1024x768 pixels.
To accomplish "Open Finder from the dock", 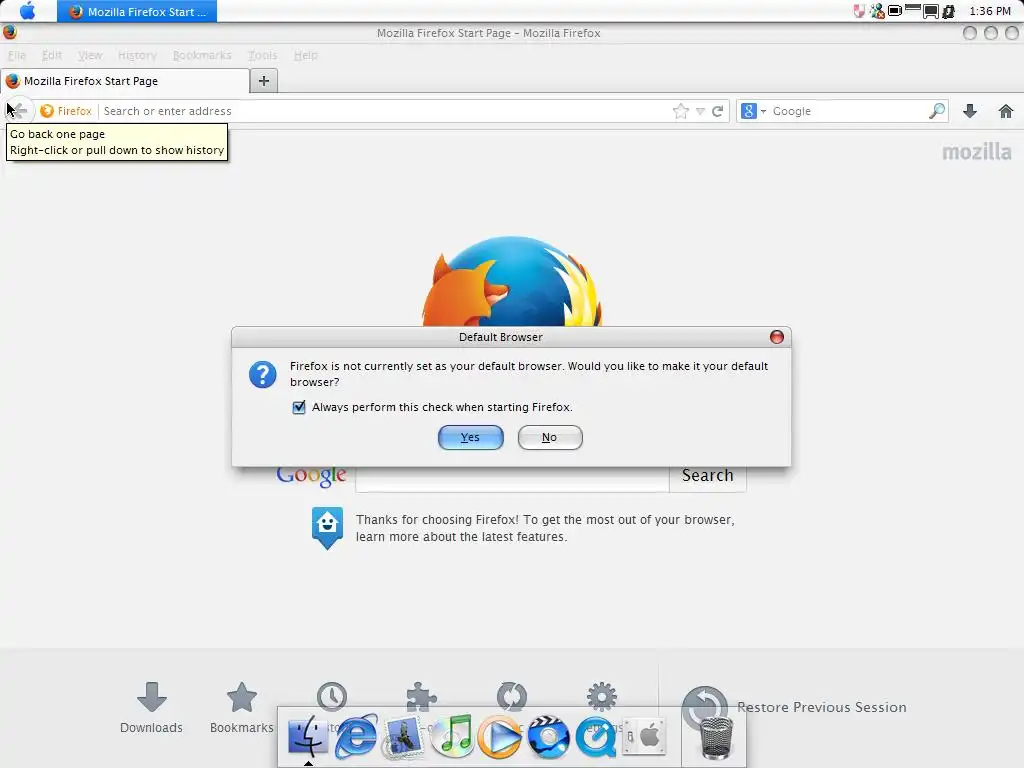I will click(x=308, y=737).
